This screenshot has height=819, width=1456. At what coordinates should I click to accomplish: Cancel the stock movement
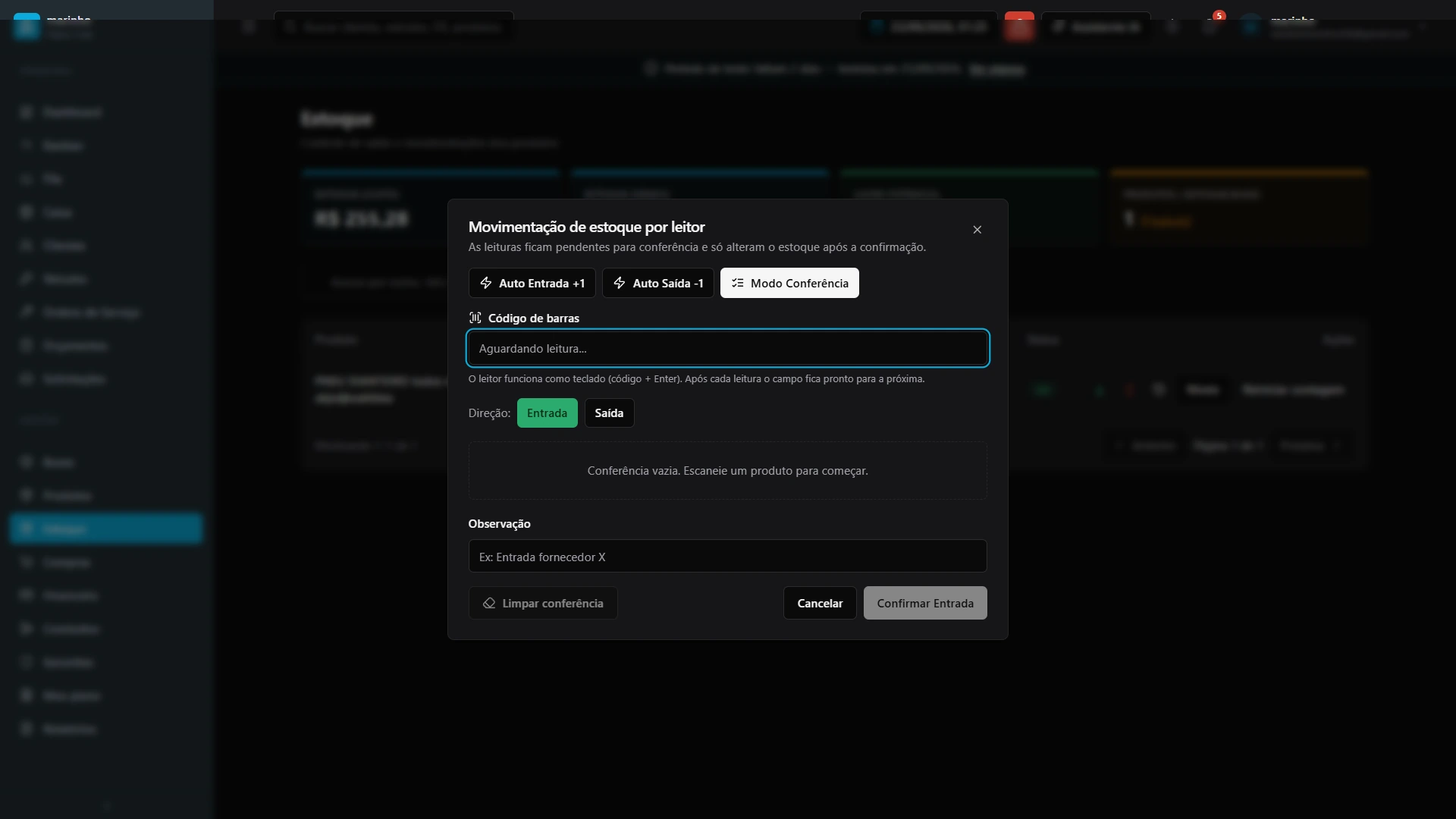click(x=820, y=603)
